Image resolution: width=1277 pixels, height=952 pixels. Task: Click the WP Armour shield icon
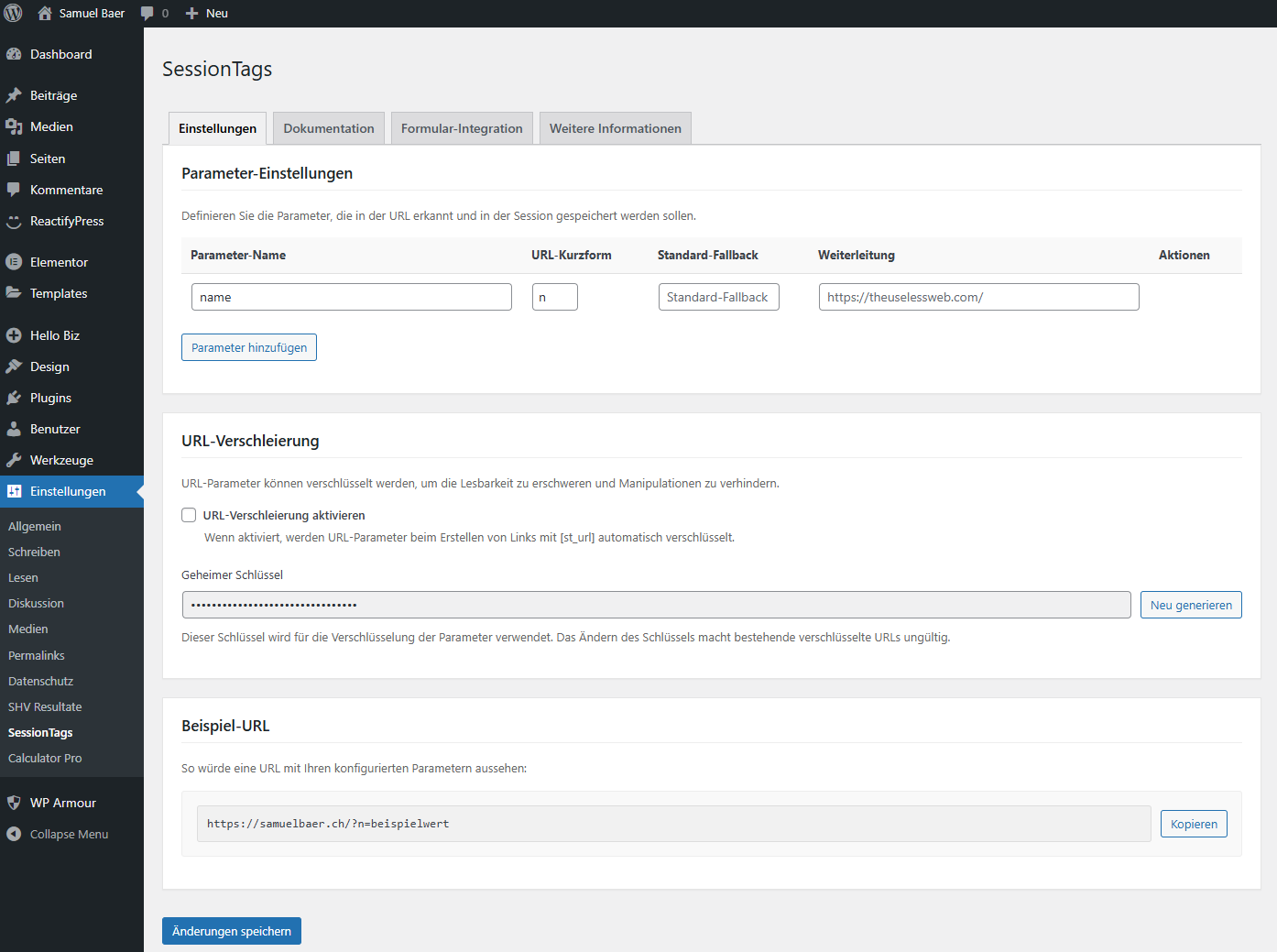point(14,803)
